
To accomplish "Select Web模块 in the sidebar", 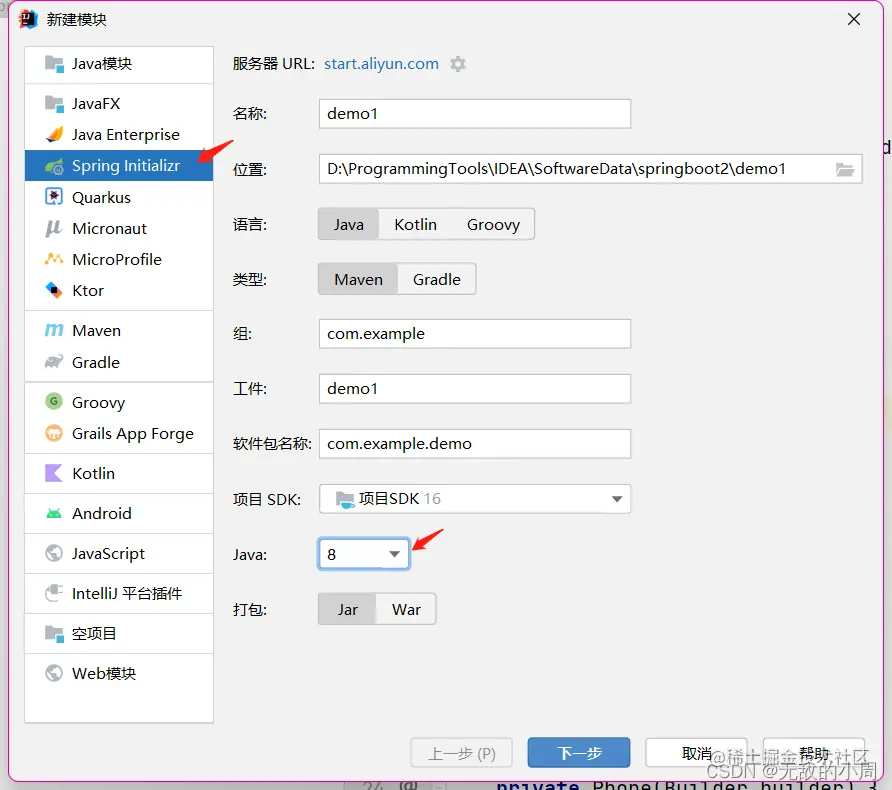I will [x=119, y=673].
